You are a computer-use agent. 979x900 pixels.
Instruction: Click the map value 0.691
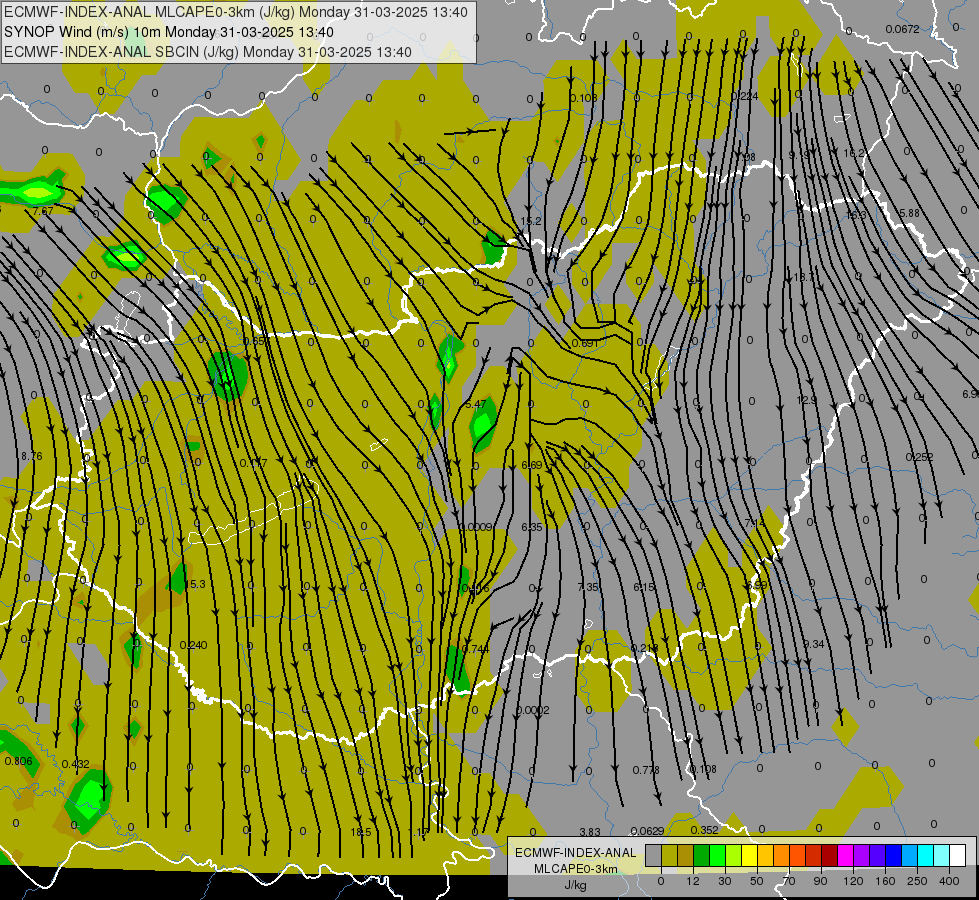tap(585, 343)
